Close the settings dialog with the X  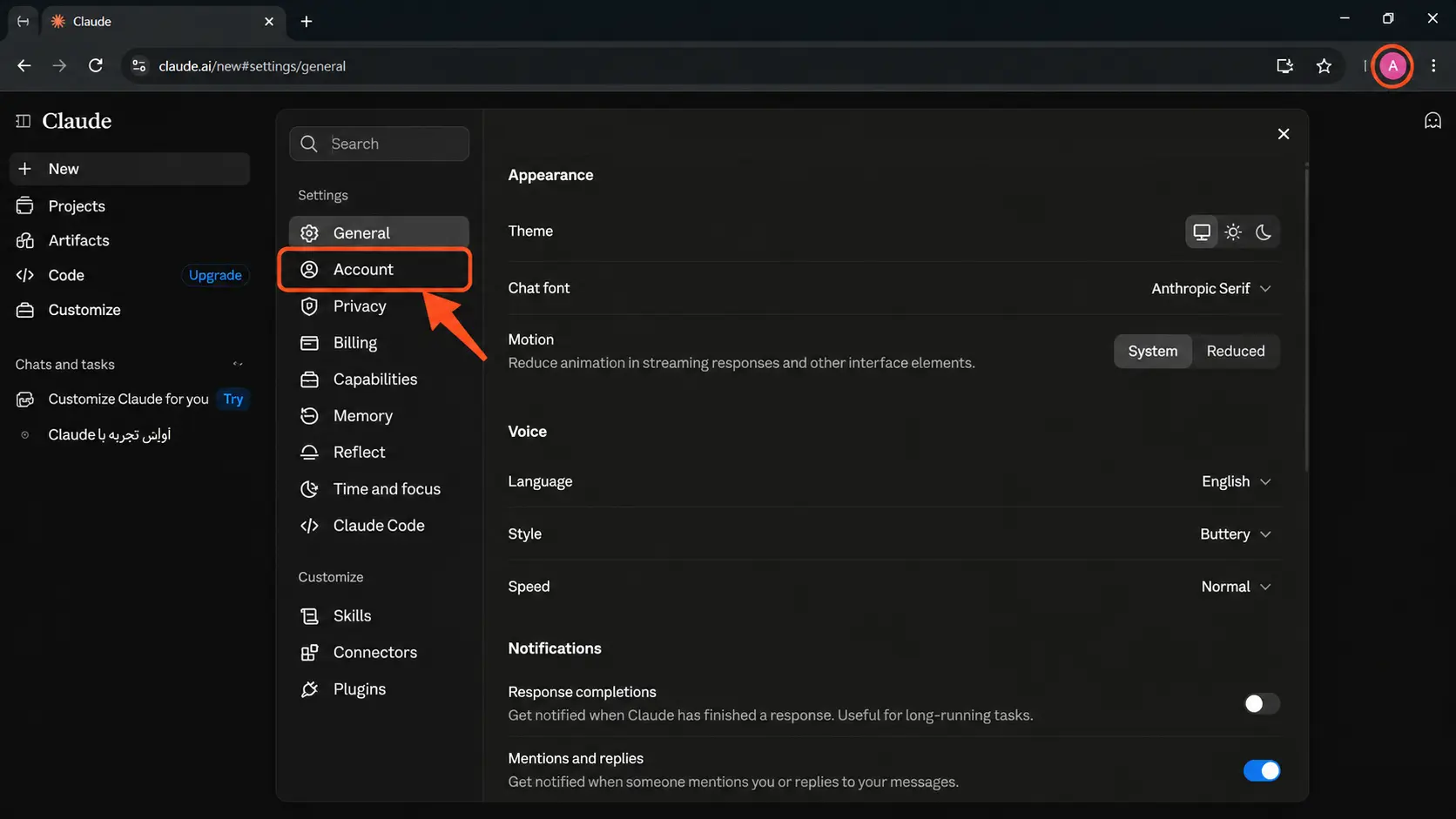1284,134
